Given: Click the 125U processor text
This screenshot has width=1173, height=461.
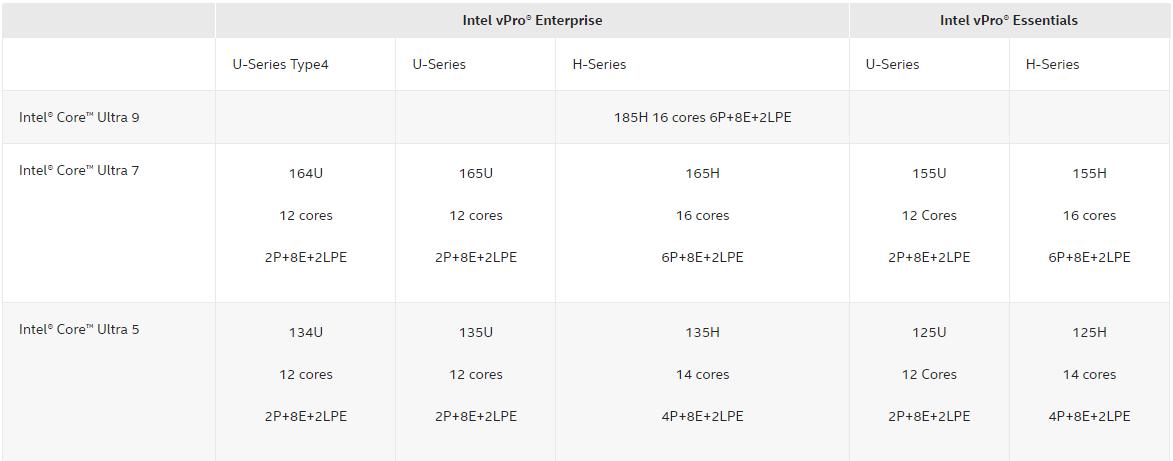Looking at the screenshot, I should (x=929, y=332).
